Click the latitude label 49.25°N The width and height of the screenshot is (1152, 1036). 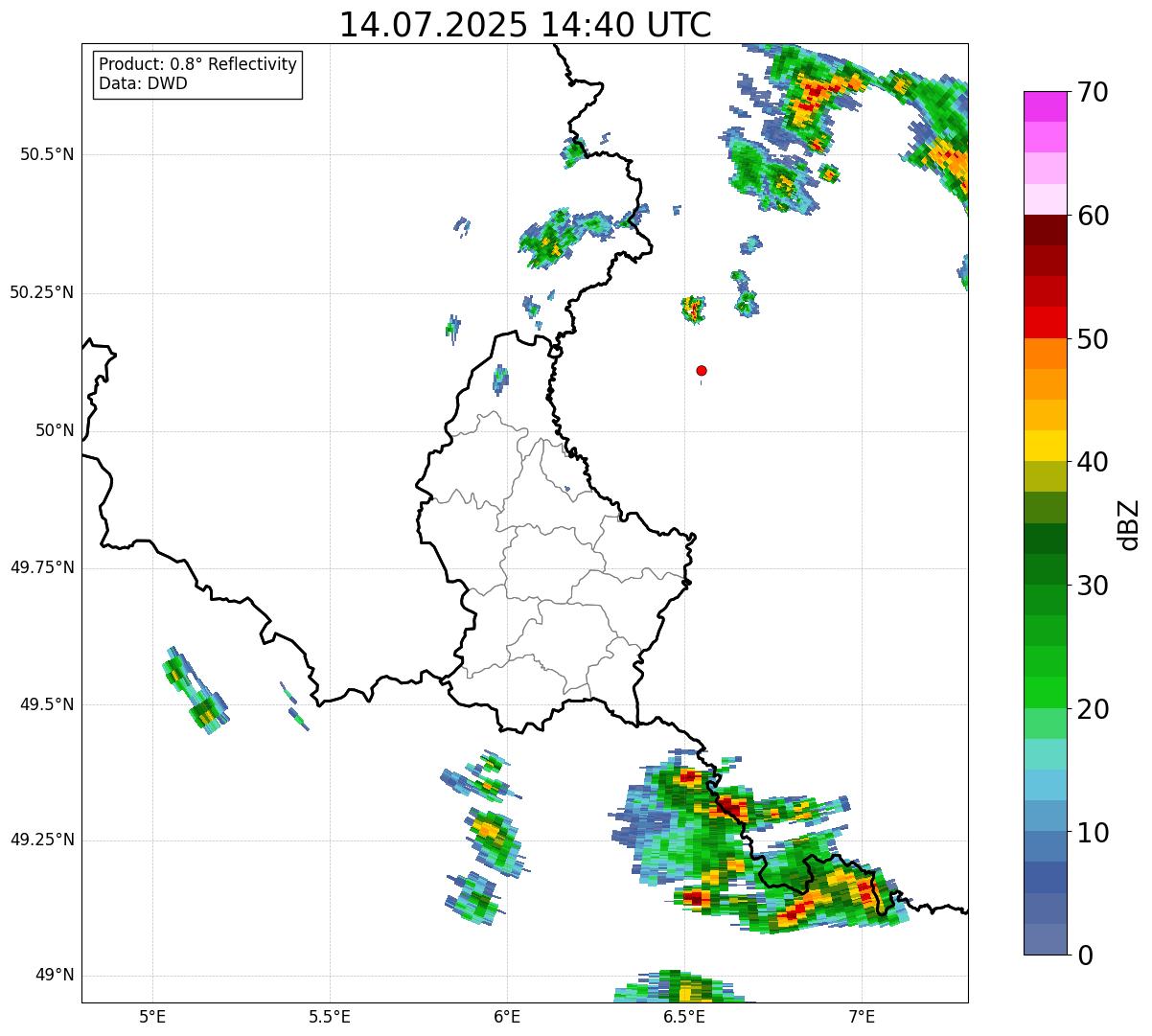(41, 840)
